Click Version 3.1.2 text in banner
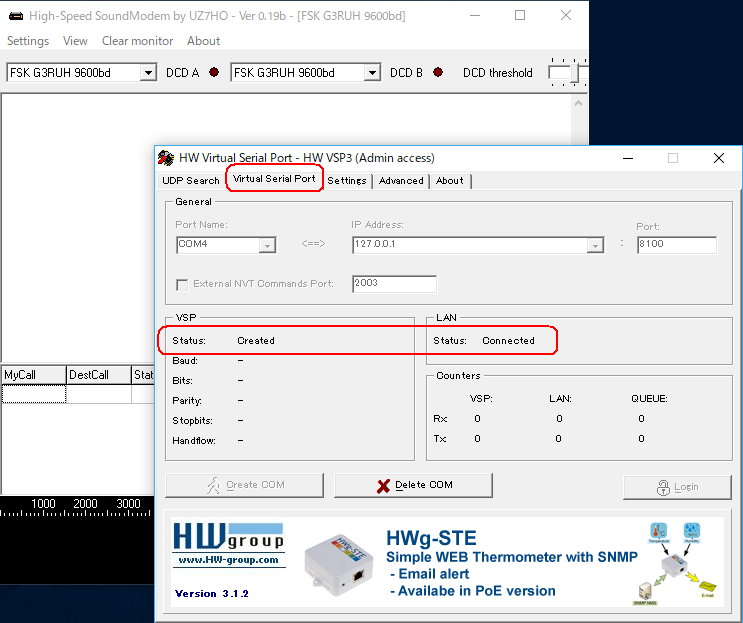Screen dimensions: 743x623 tap(212, 594)
